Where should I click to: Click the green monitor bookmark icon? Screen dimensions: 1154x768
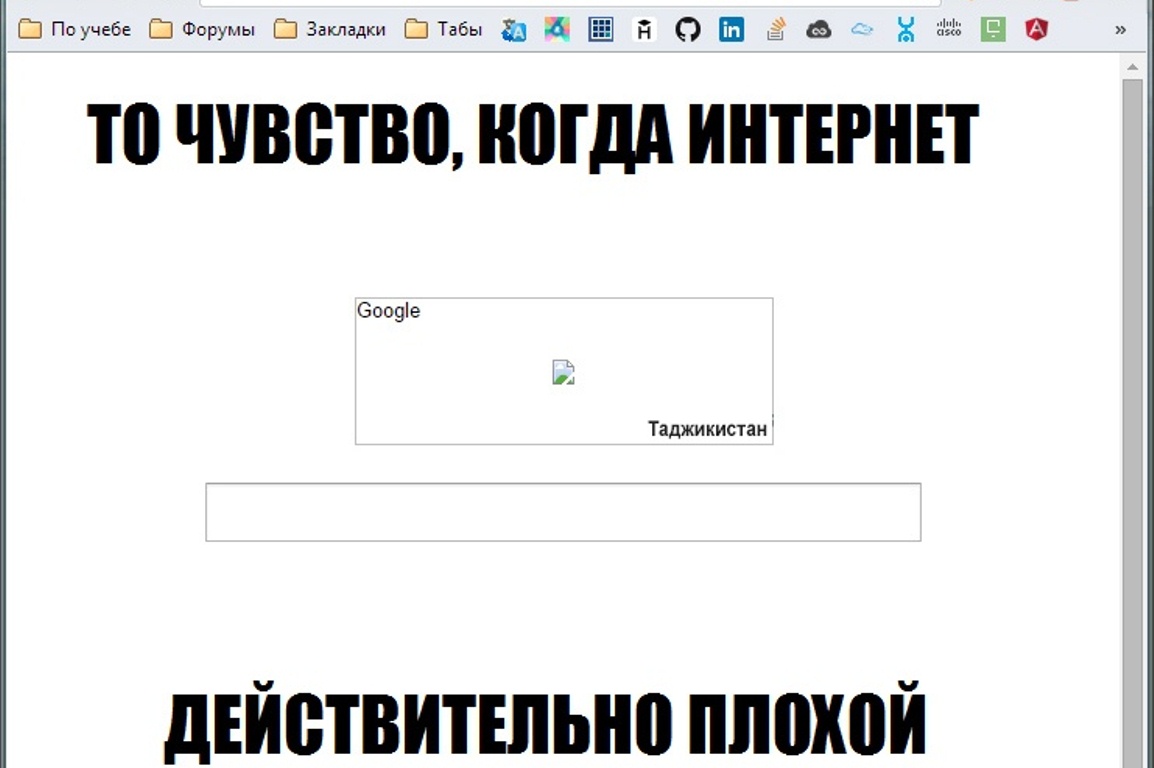[x=992, y=30]
